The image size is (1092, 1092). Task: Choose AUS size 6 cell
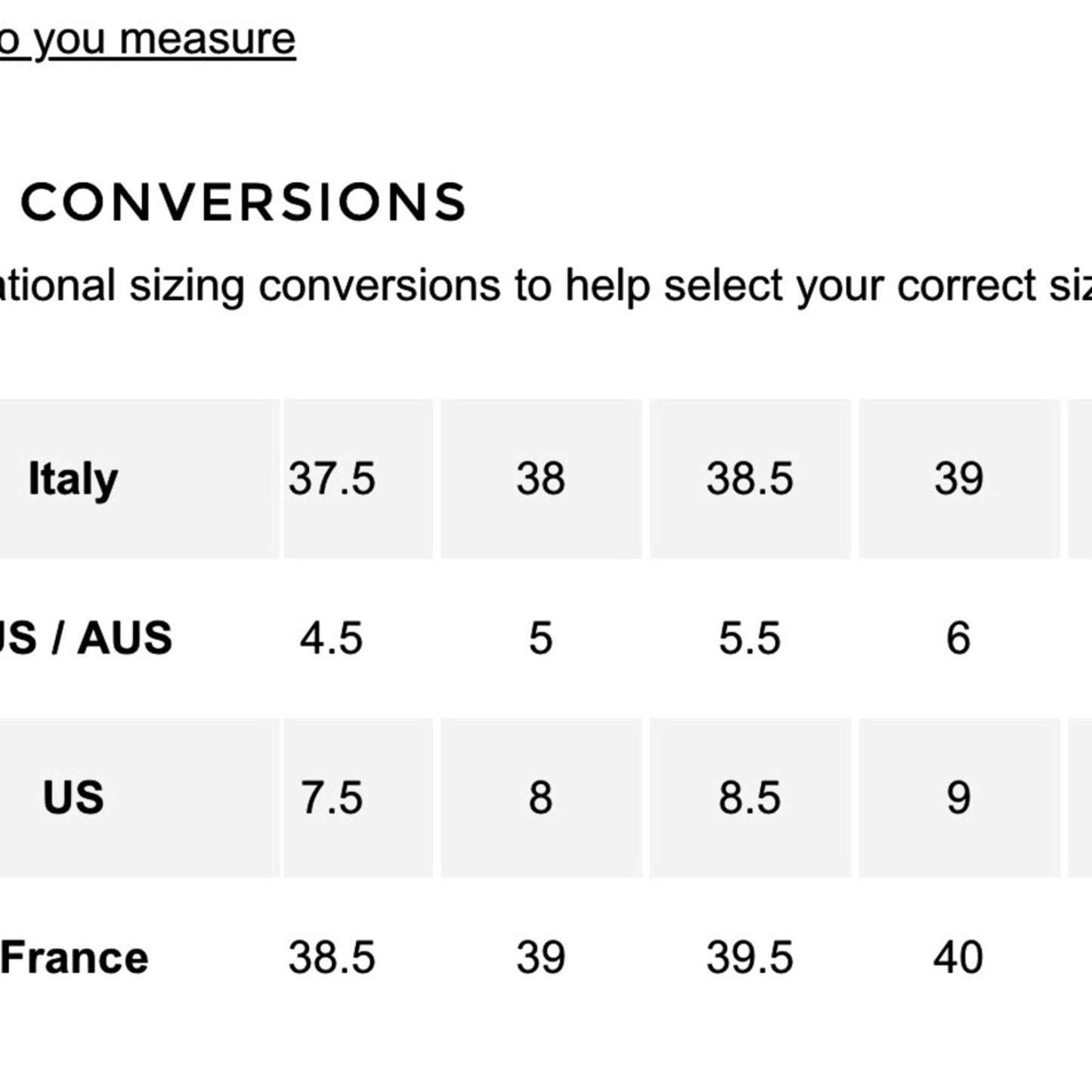(958, 638)
